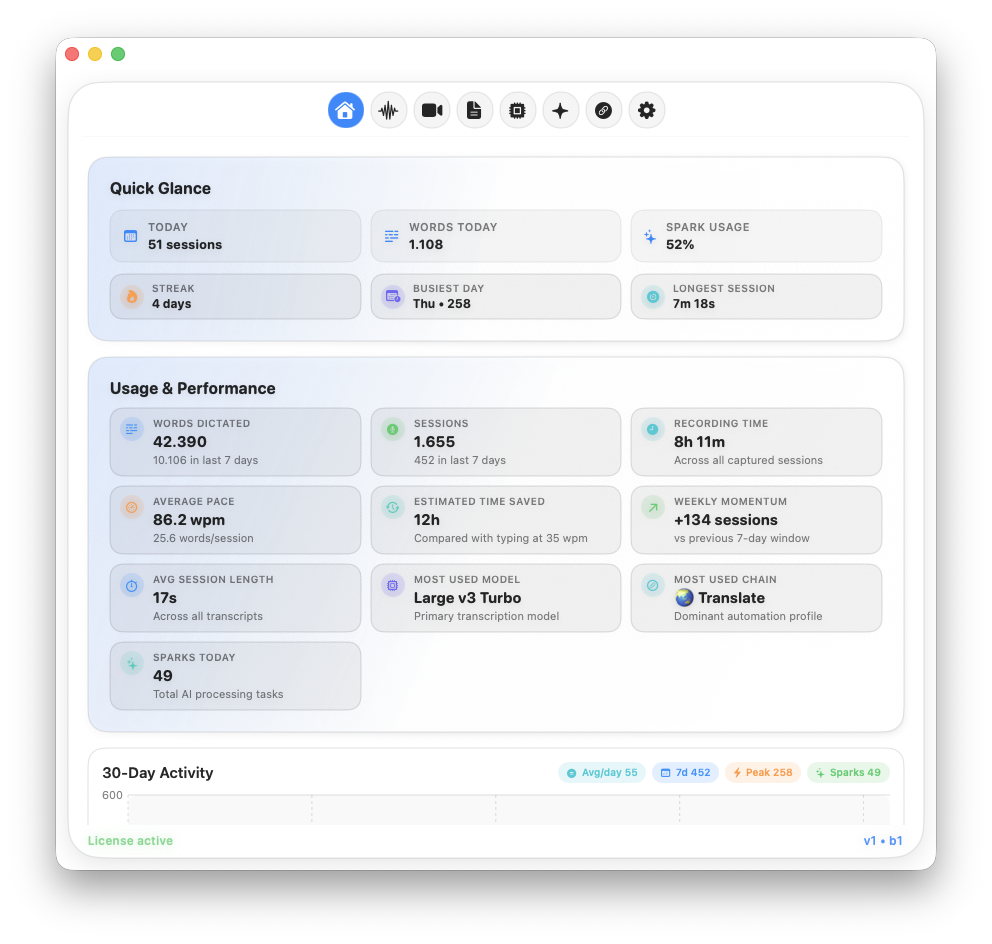Open the chip models tab
Viewport: 992px width, 944px height.
coord(518,110)
